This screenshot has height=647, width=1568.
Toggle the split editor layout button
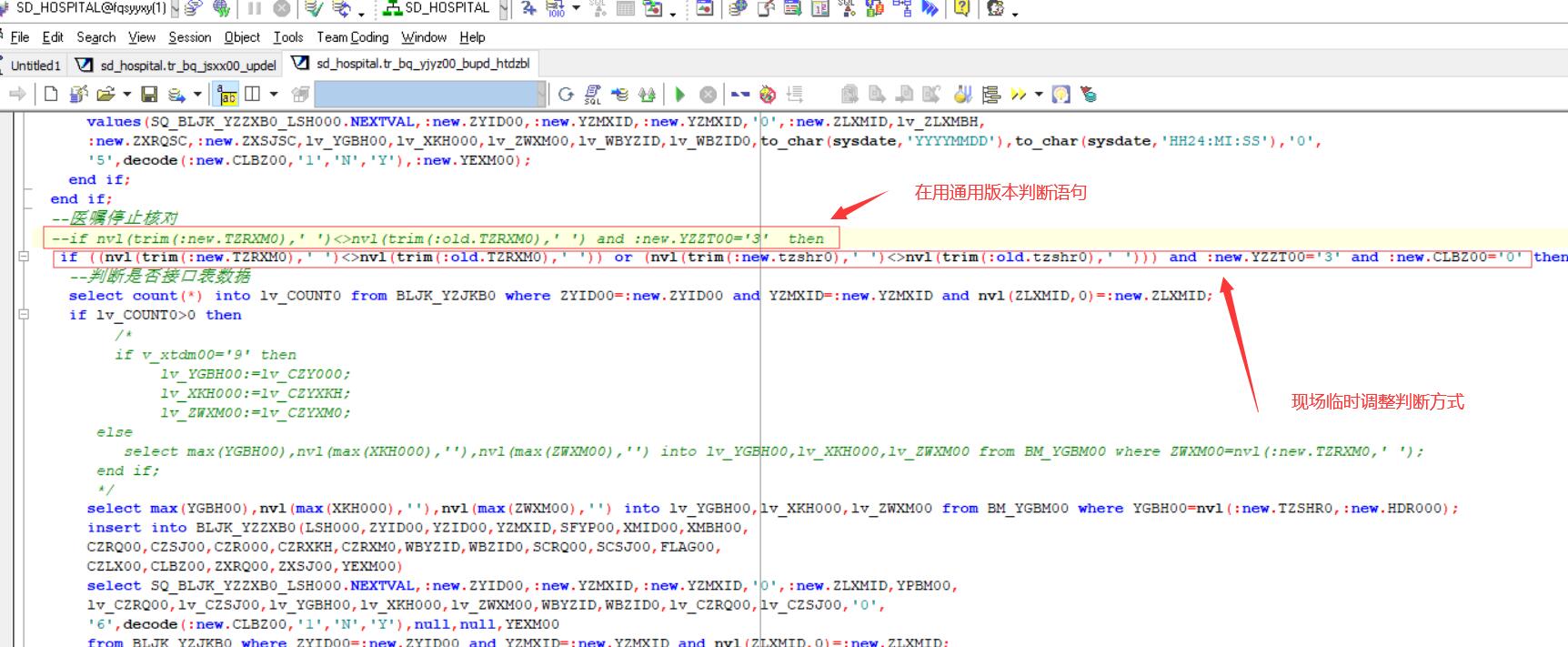point(253,94)
